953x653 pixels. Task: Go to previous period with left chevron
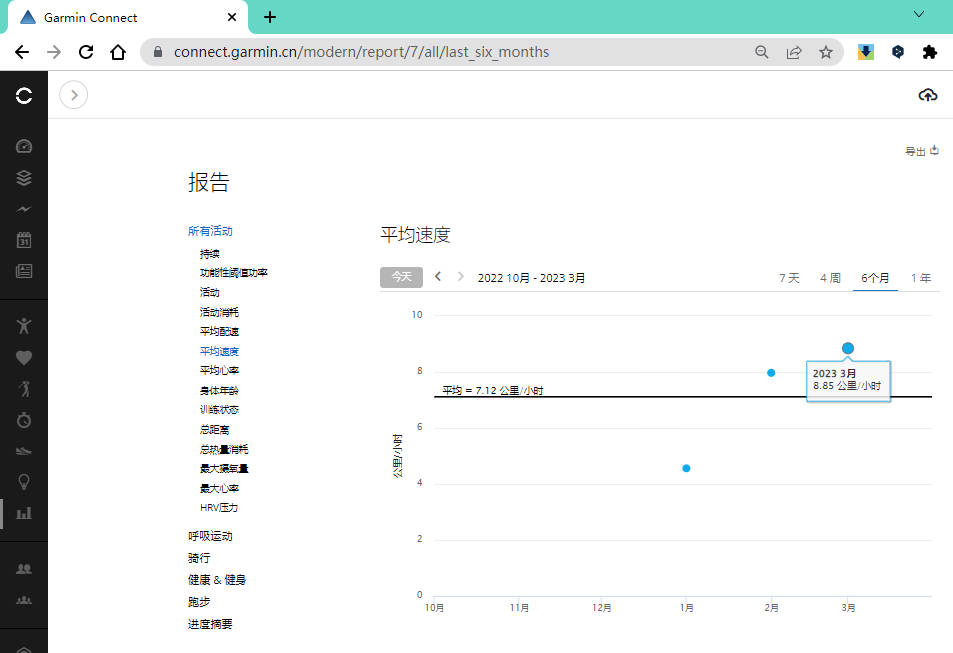coord(438,277)
